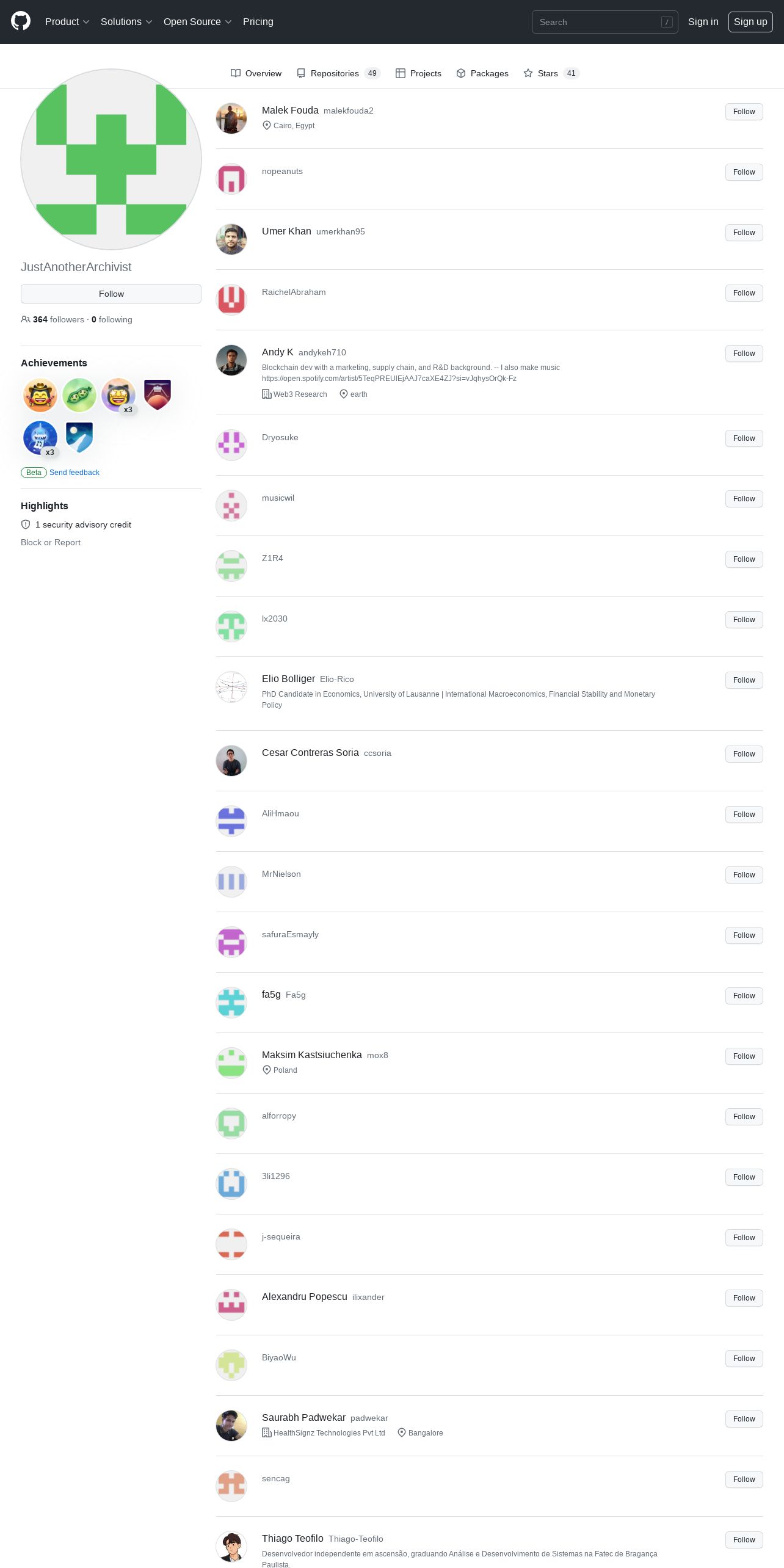This screenshot has width=784, height=1568.
Task: Expand the Solutions dropdown menu
Action: click(x=126, y=22)
